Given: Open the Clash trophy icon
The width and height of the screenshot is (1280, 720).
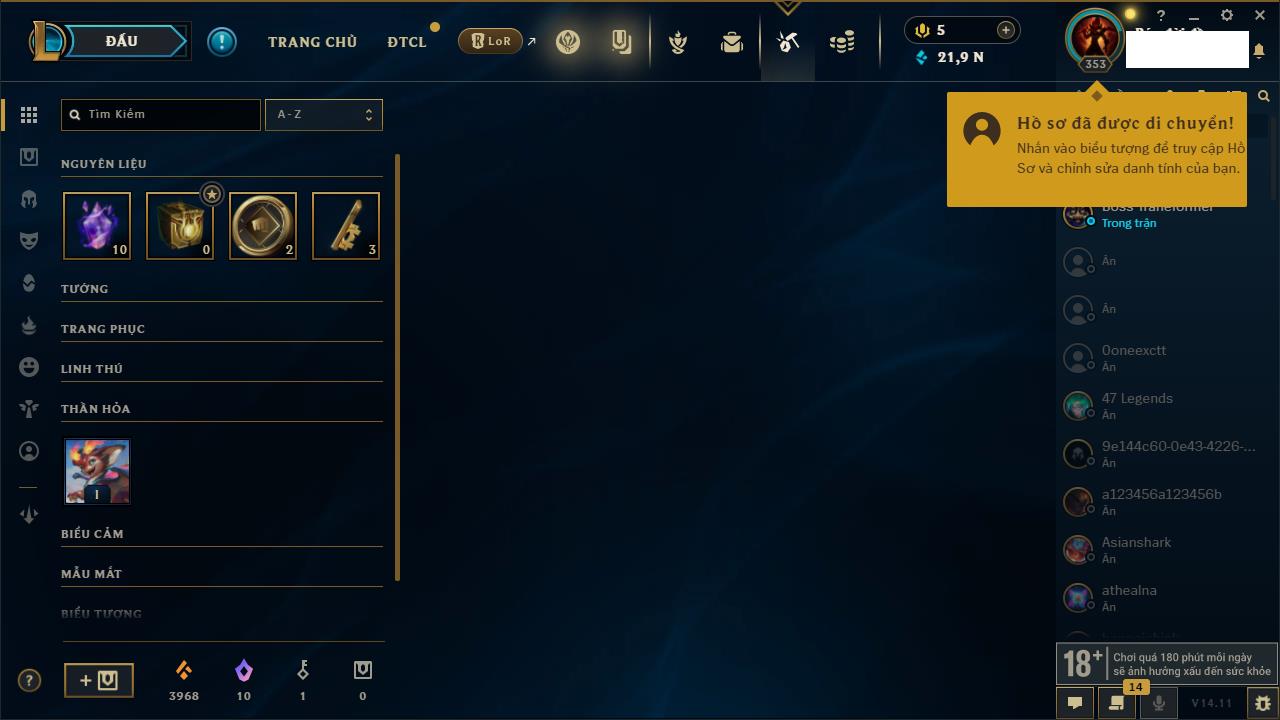Looking at the screenshot, I should pos(678,42).
